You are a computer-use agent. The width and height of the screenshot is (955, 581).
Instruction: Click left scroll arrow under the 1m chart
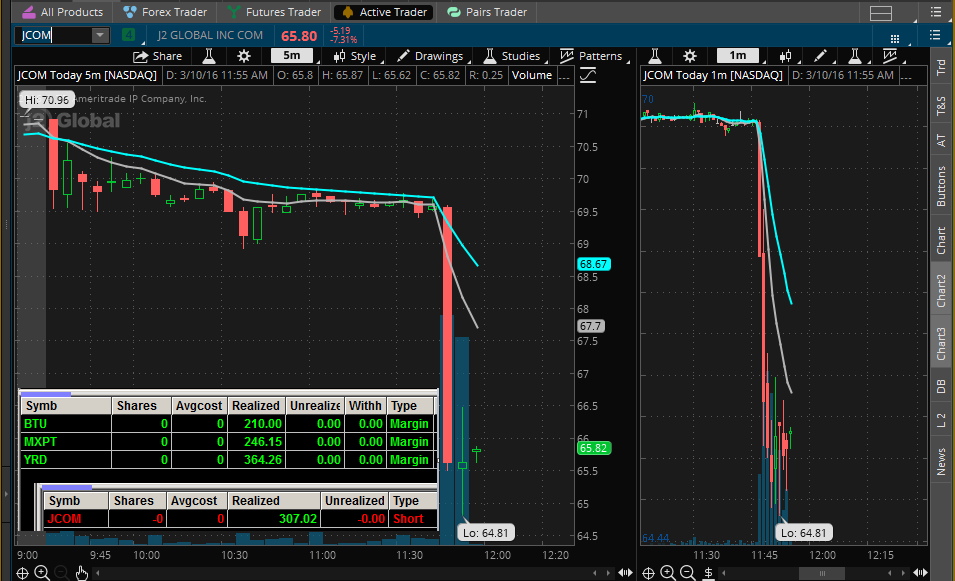pos(724,573)
